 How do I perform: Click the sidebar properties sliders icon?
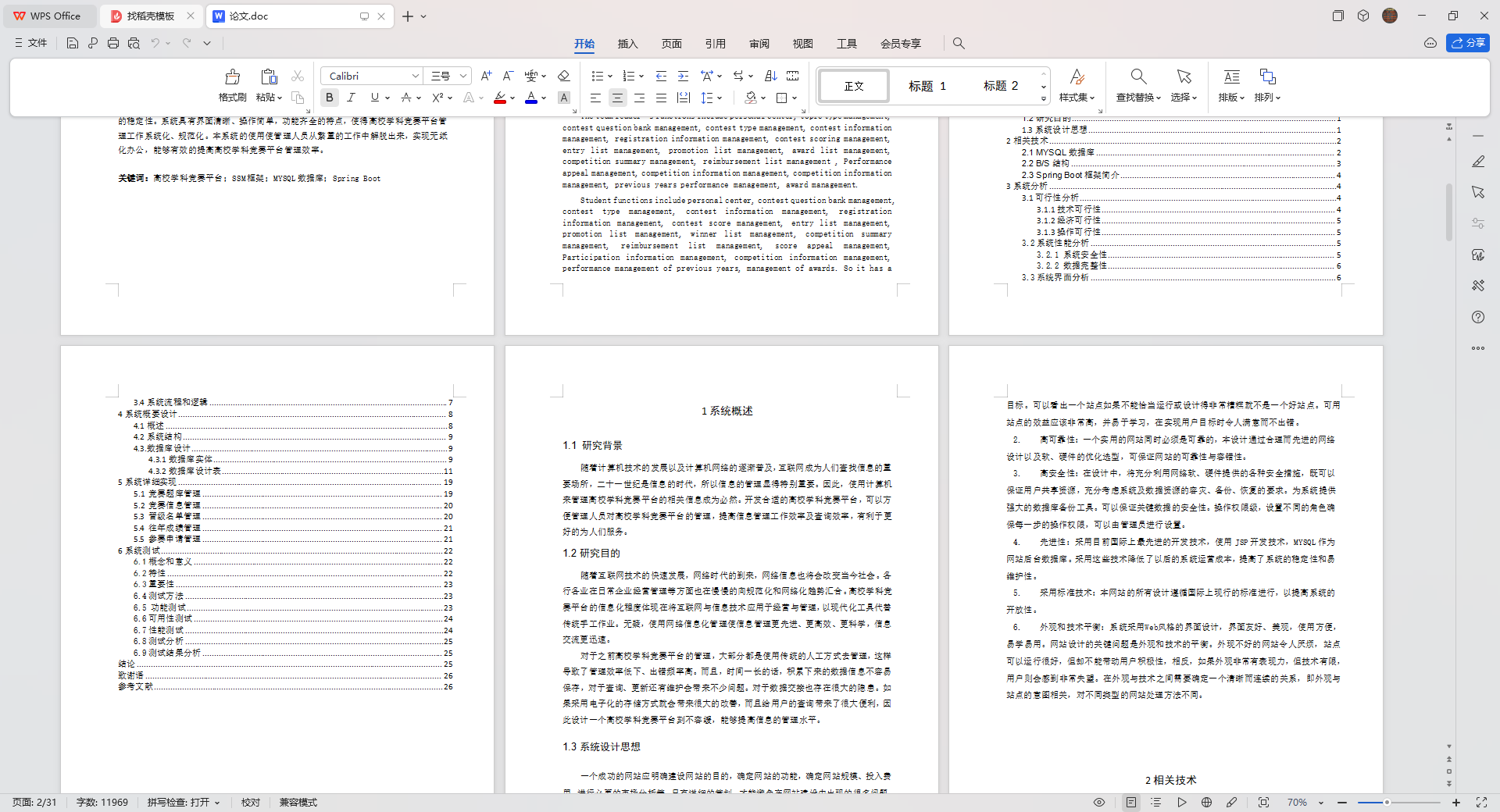click(1478, 223)
